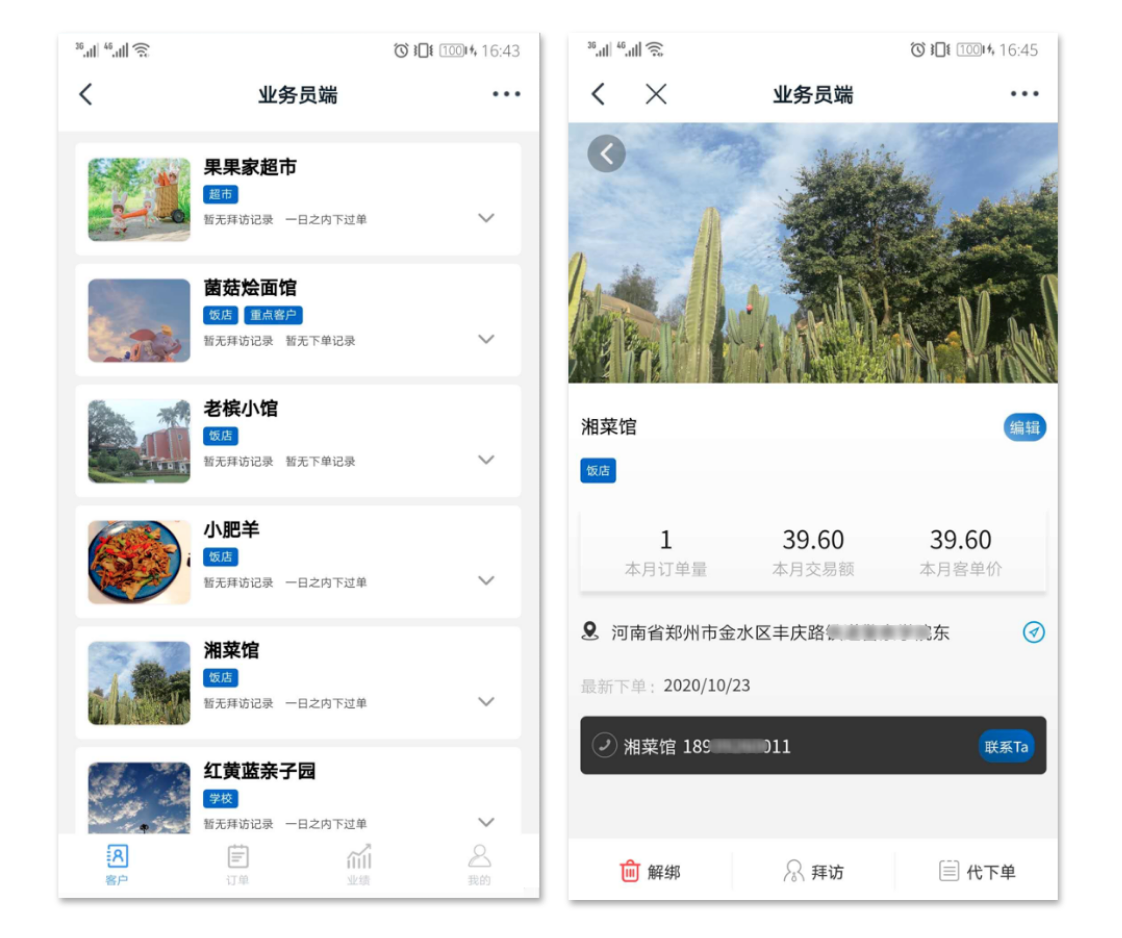This screenshot has width=1122, height=938.
Task: Tap 拜访 to record a visit
Action: coord(814,871)
